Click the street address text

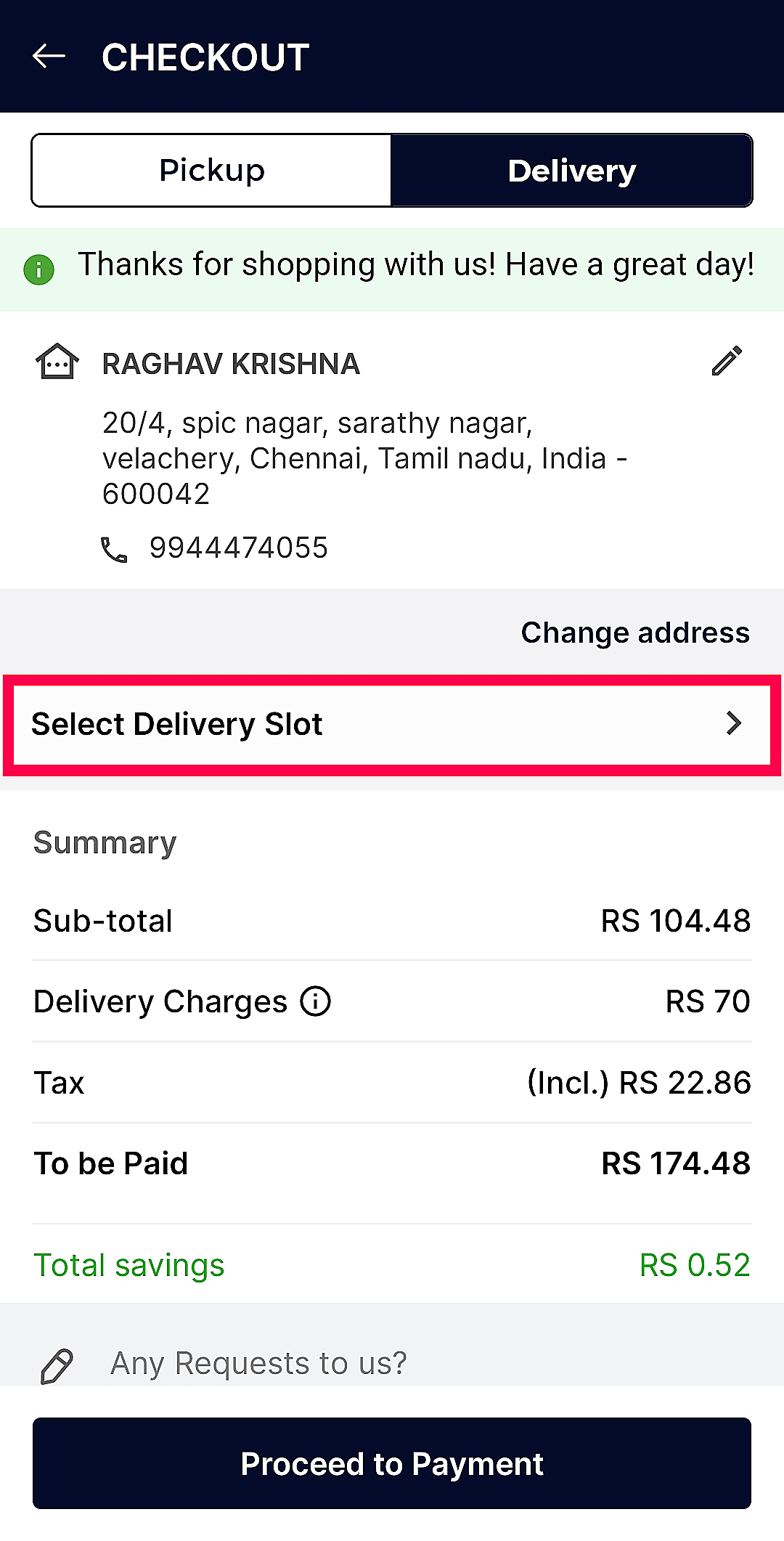click(x=364, y=458)
